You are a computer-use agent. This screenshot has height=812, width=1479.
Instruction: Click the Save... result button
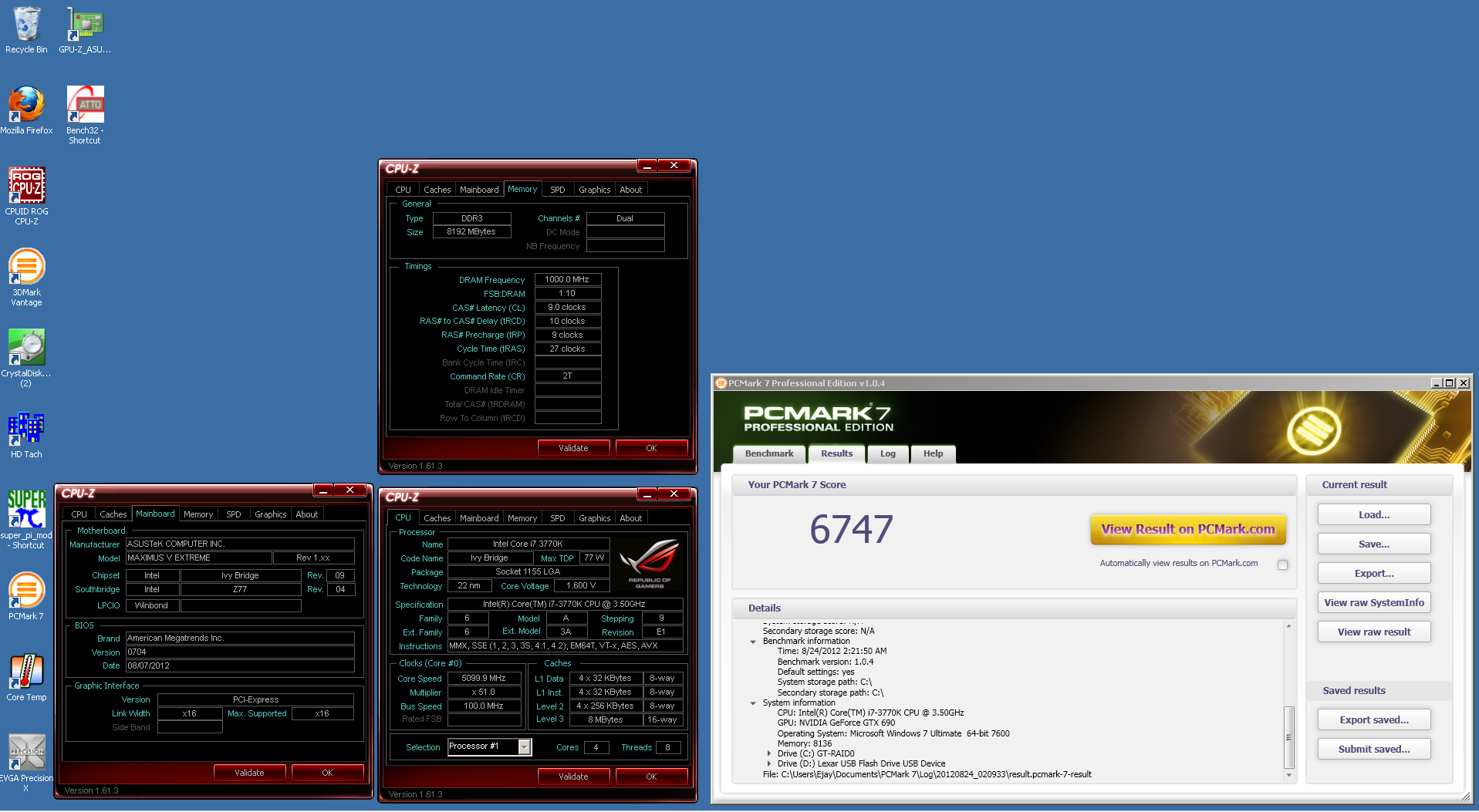pos(1374,544)
